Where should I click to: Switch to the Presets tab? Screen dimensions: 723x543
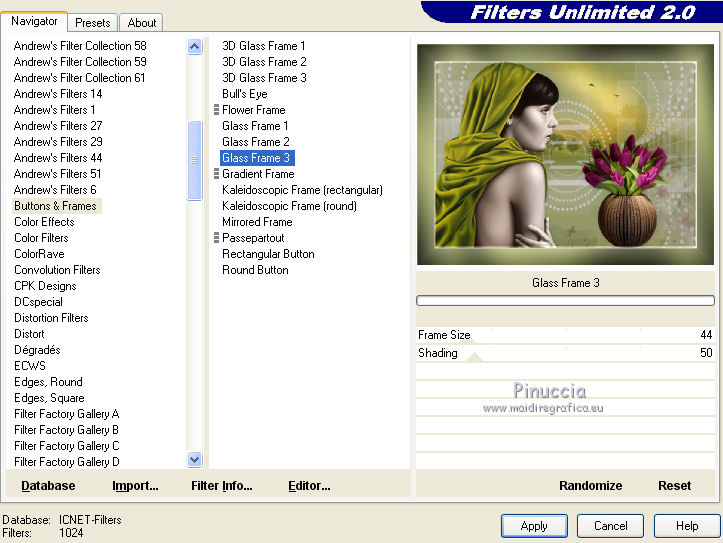point(93,23)
